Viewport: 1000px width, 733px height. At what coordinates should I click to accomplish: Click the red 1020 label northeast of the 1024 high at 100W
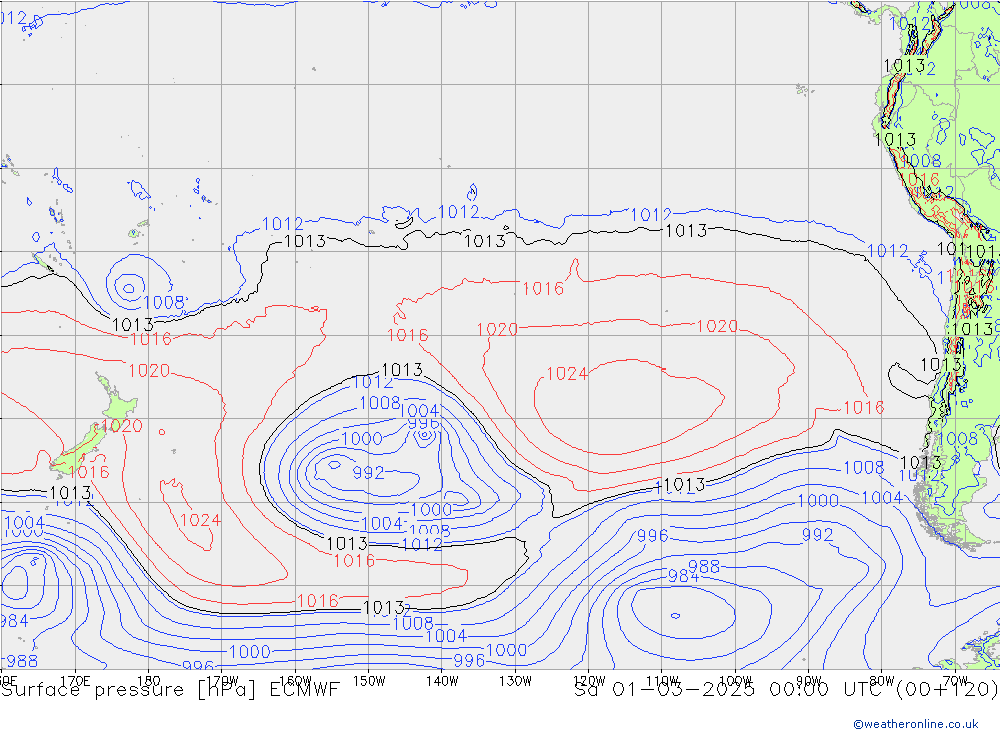tap(717, 327)
